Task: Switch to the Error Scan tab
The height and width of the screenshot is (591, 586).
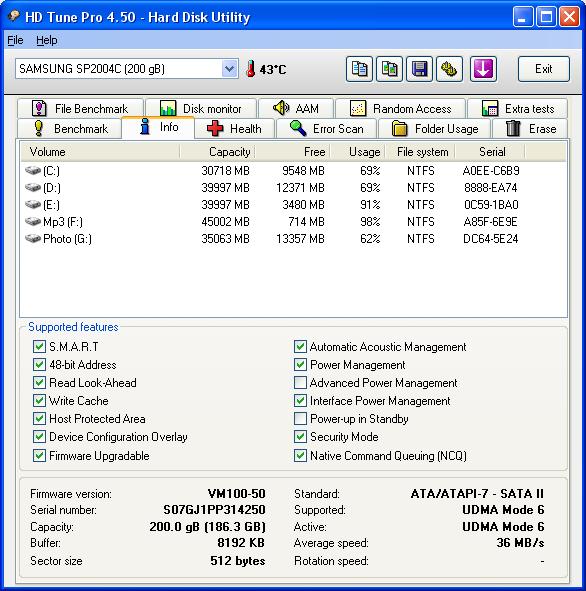Action: tap(326, 129)
